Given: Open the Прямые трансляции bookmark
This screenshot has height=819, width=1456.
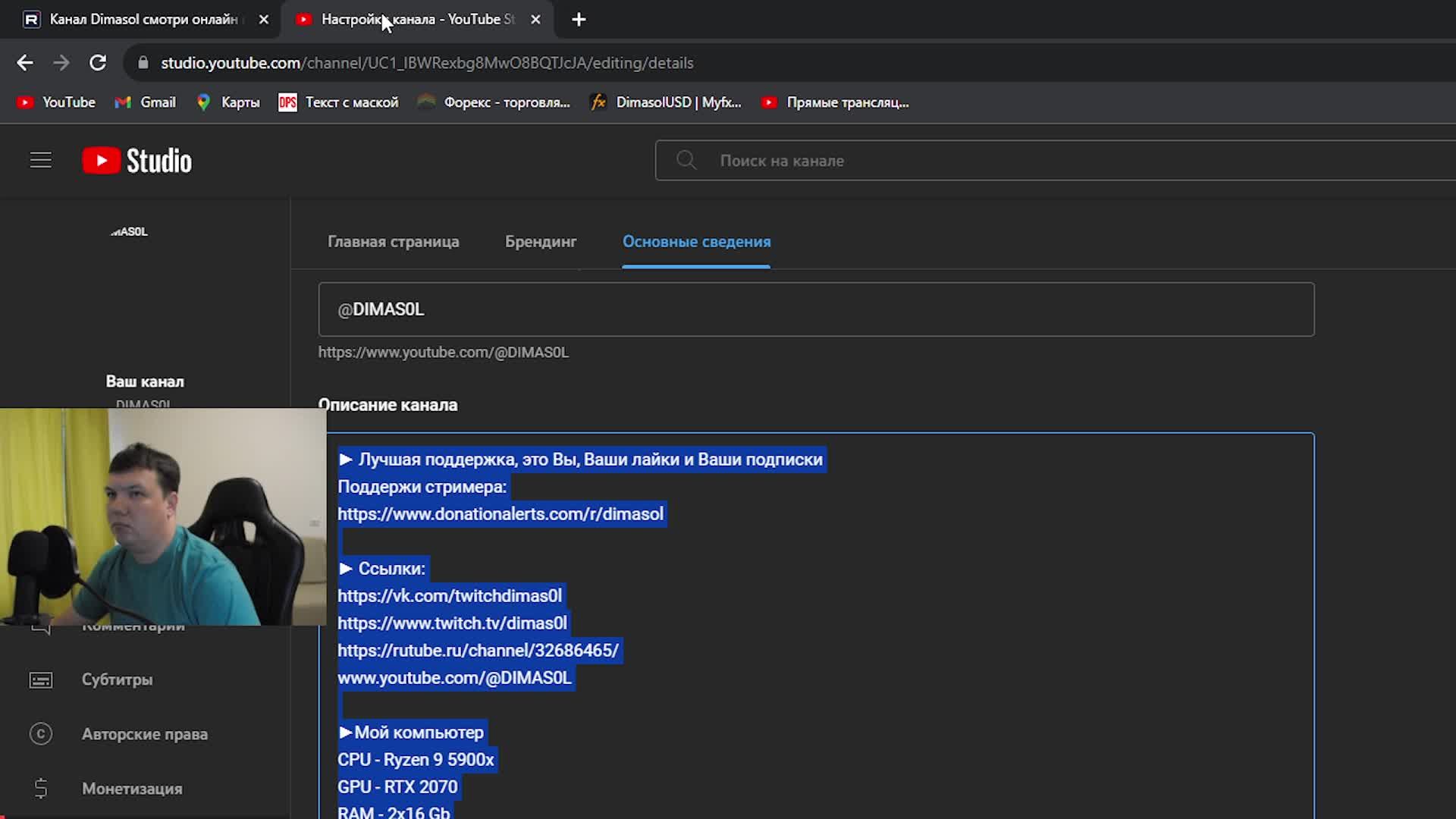Looking at the screenshot, I should (x=836, y=102).
